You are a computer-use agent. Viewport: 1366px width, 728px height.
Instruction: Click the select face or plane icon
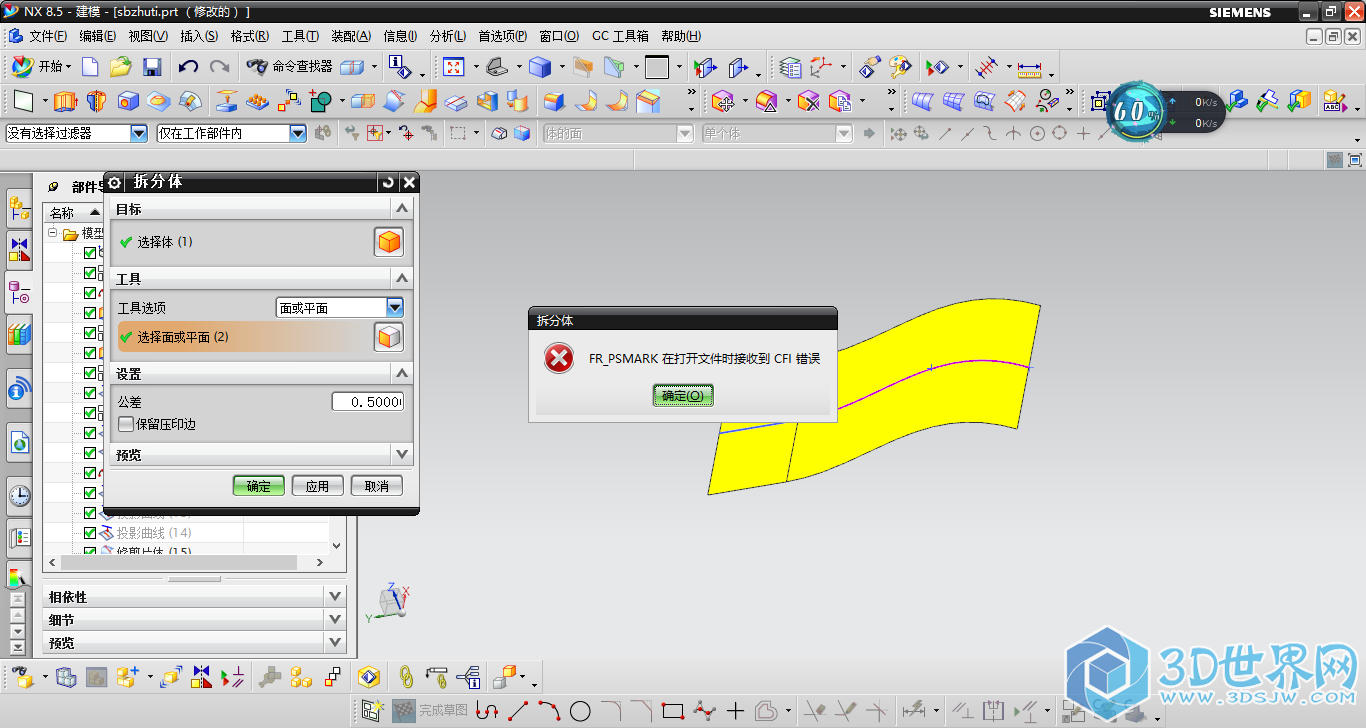389,337
